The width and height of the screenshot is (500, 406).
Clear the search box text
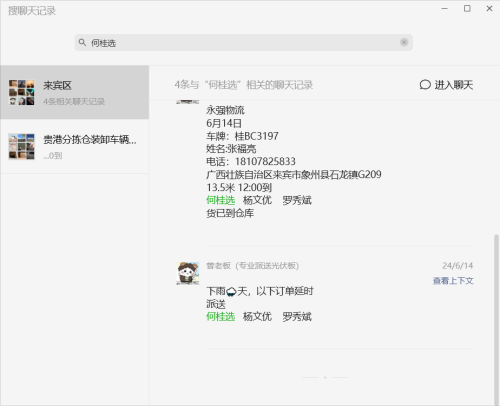pos(404,42)
